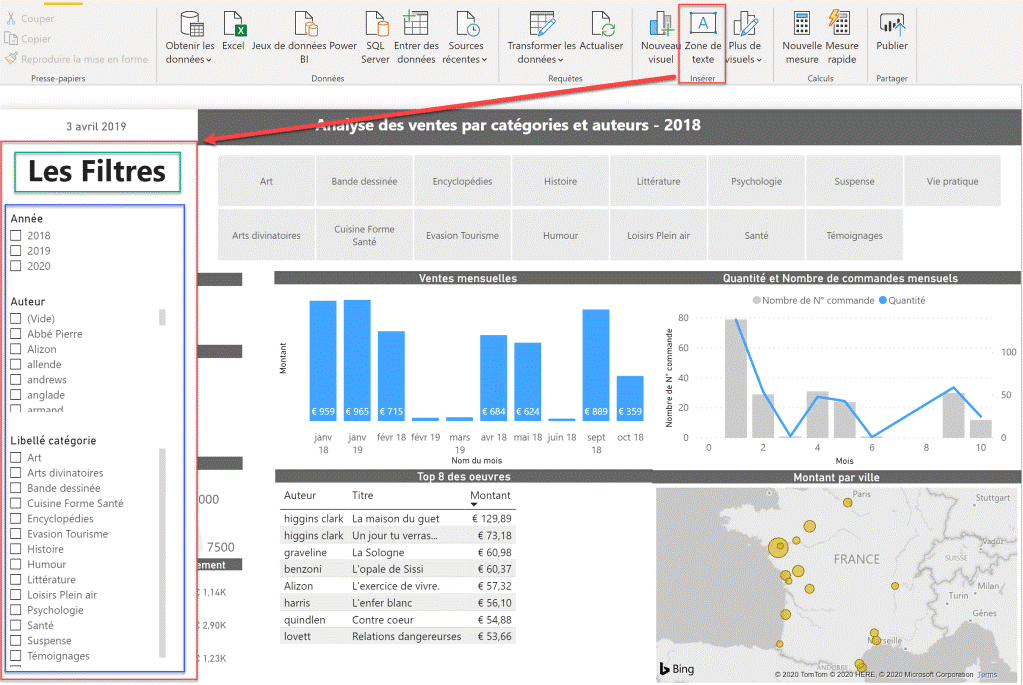1023x685 pixels.
Task: Click the Titre column header
Action: (363, 495)
